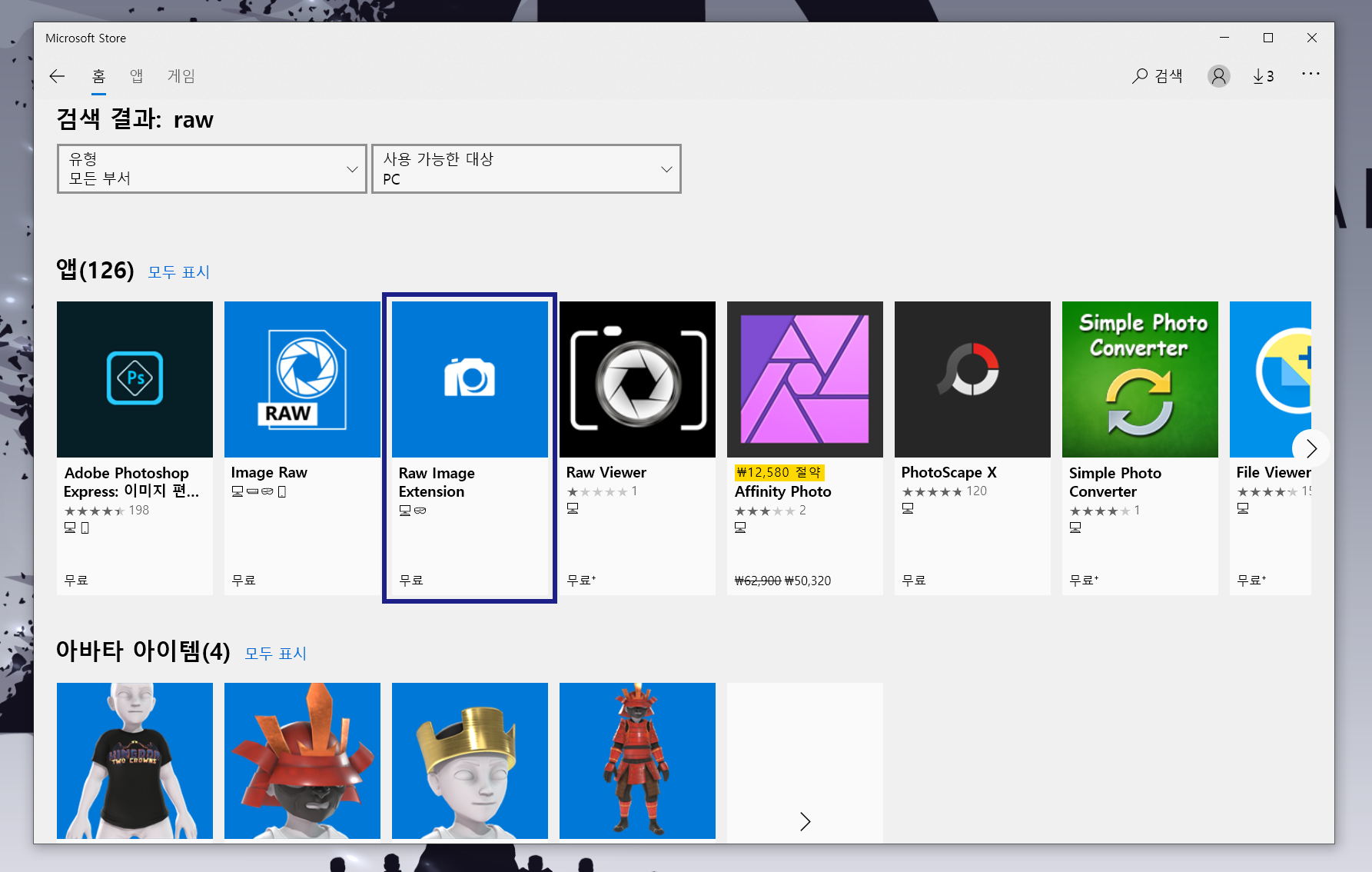Click the PhotoScape X title text

949,472
